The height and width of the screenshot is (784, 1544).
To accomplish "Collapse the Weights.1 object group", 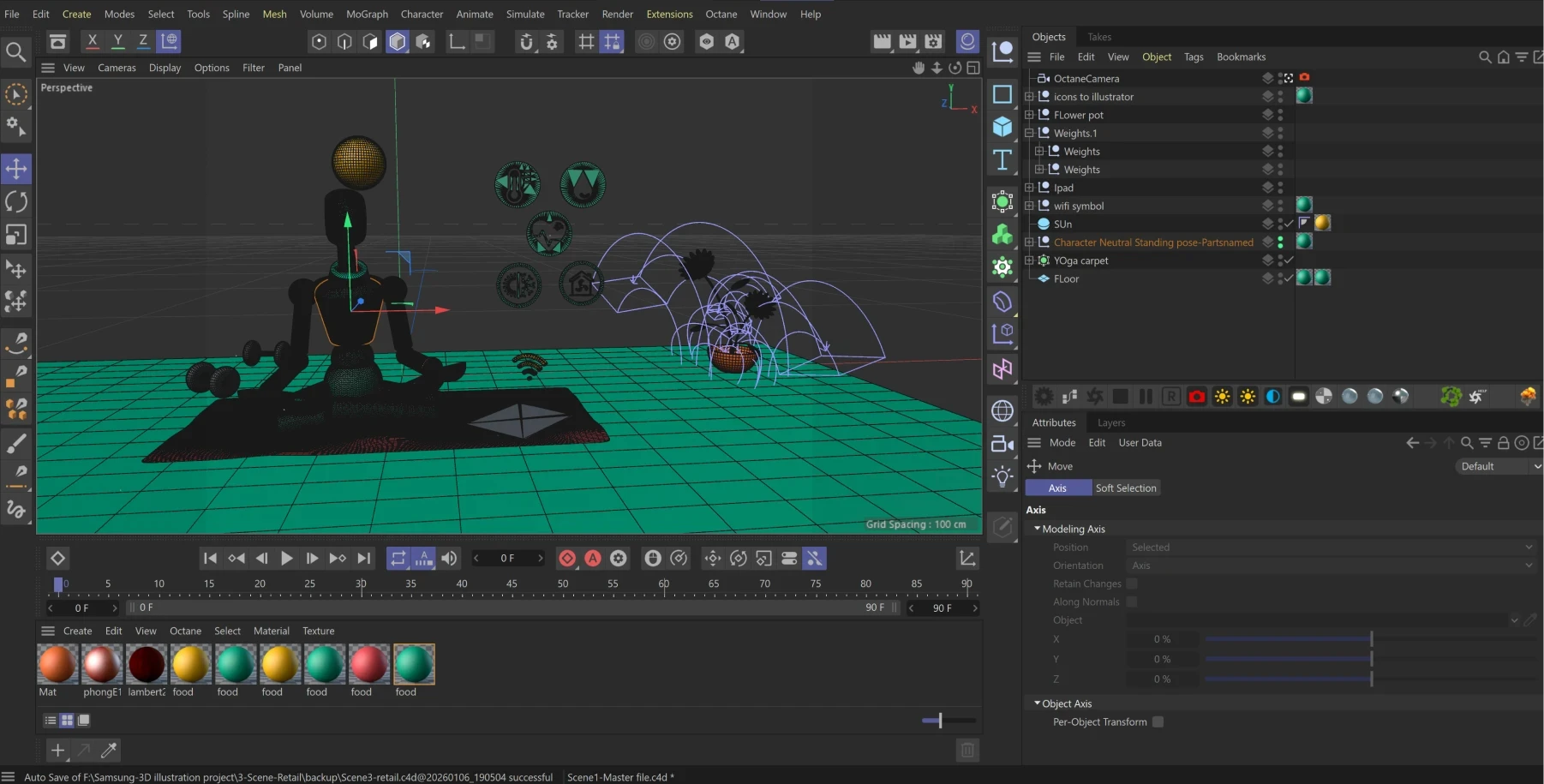I will 1029,133.
